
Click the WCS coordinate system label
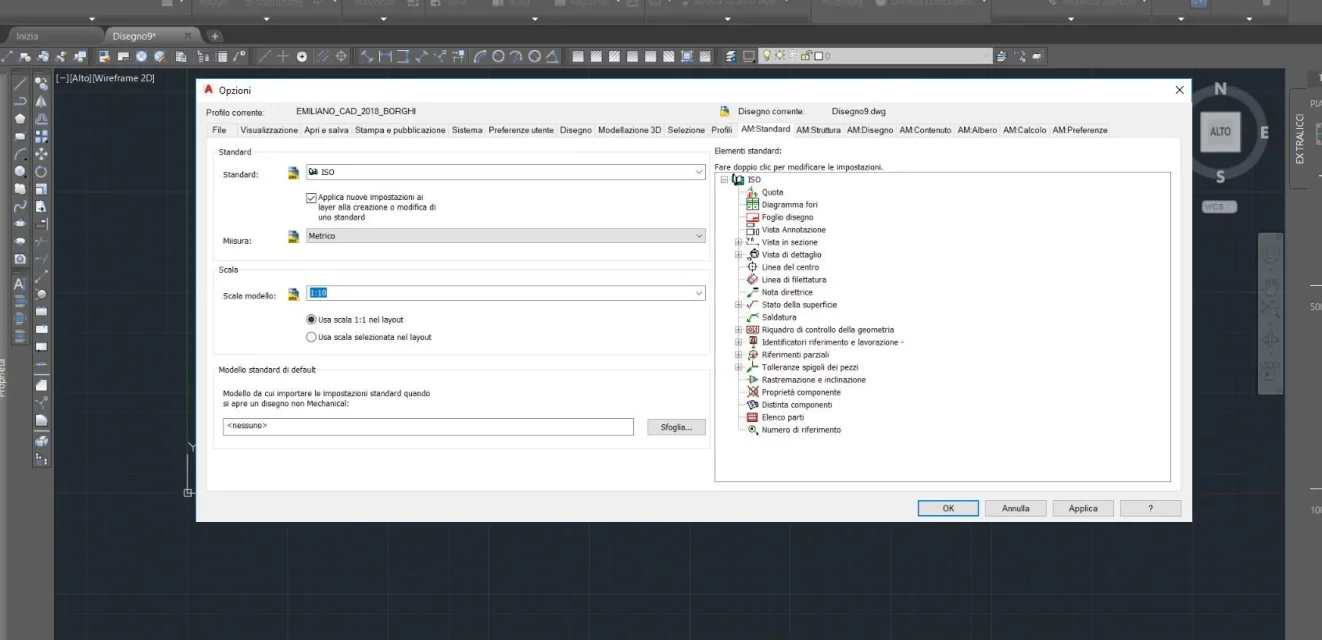(1219, 207)
